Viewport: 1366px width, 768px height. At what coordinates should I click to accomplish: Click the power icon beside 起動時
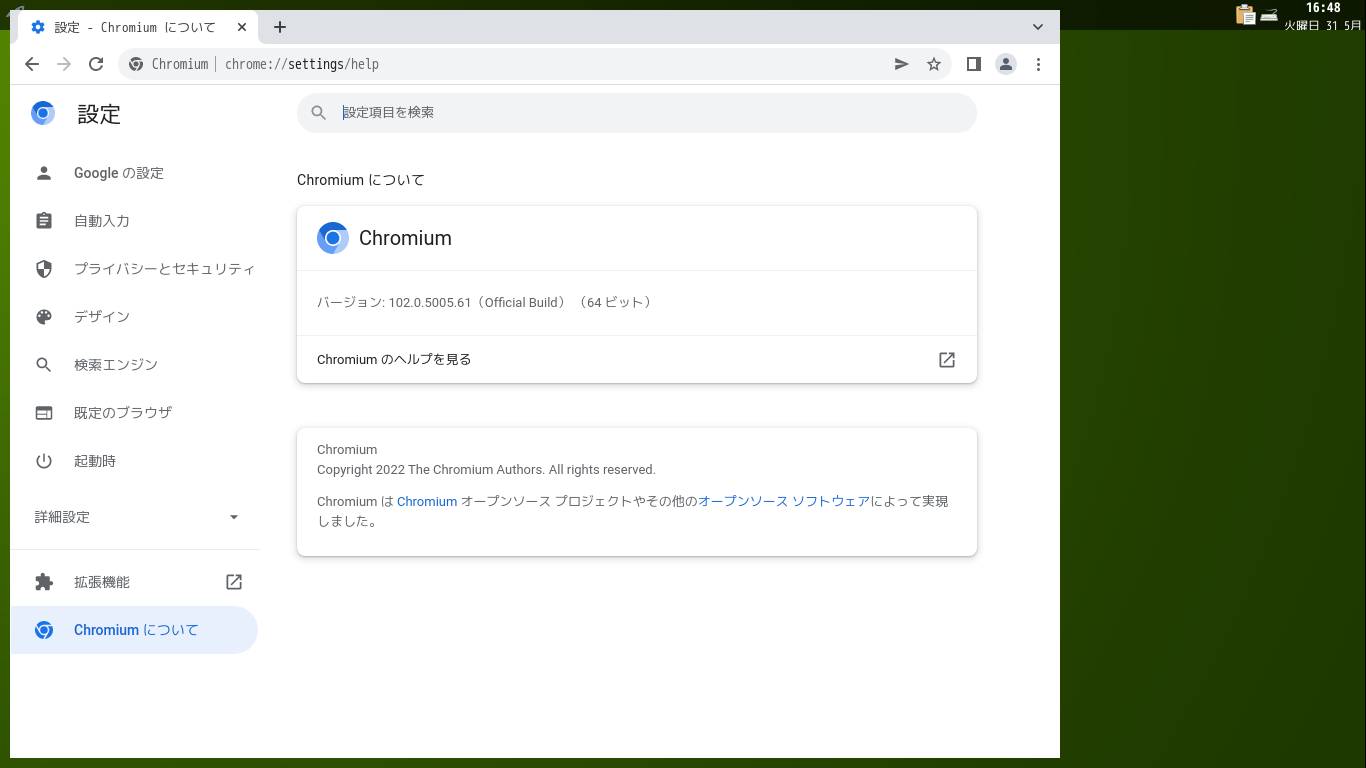(44, 461)
